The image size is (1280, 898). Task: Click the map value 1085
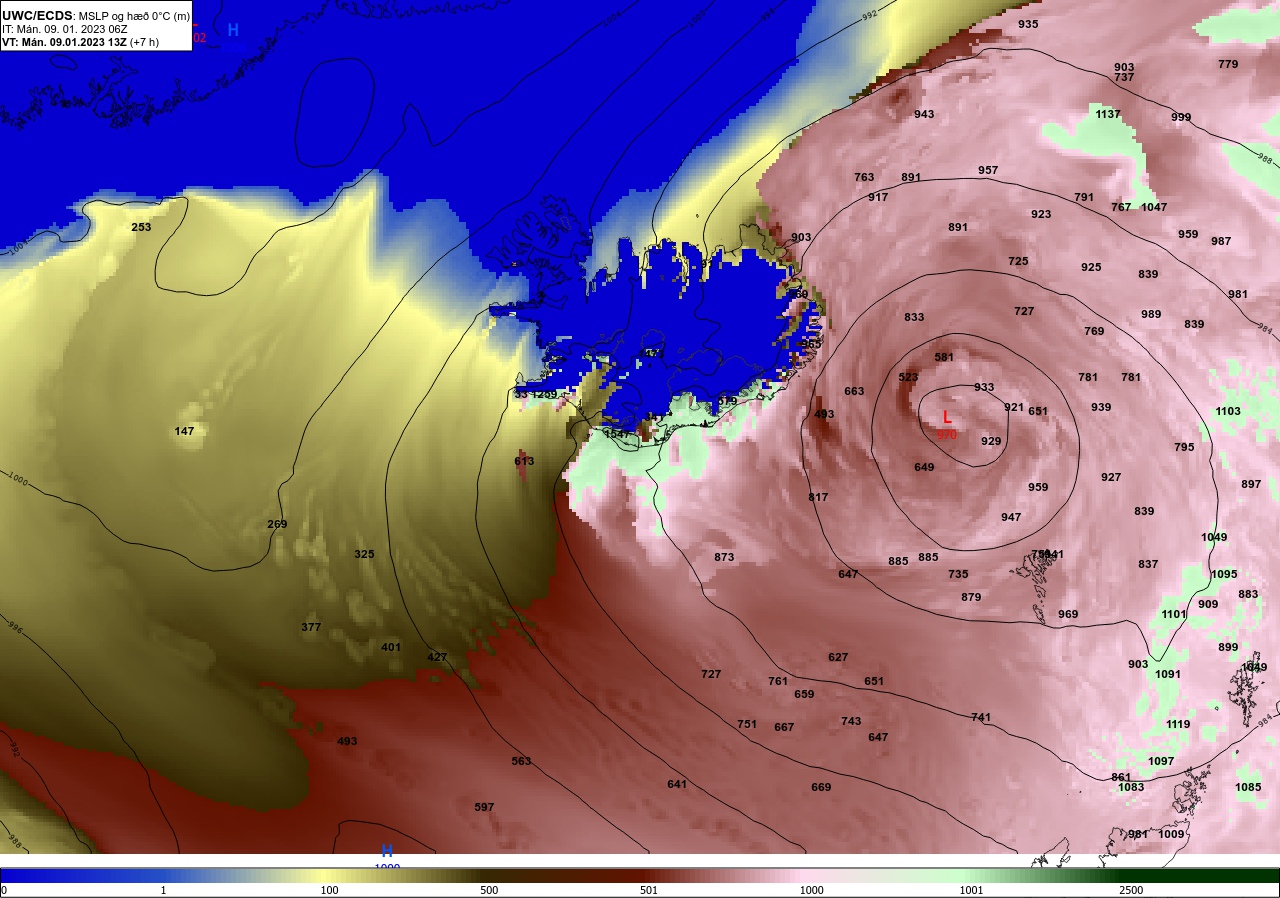click(1248, 787)
